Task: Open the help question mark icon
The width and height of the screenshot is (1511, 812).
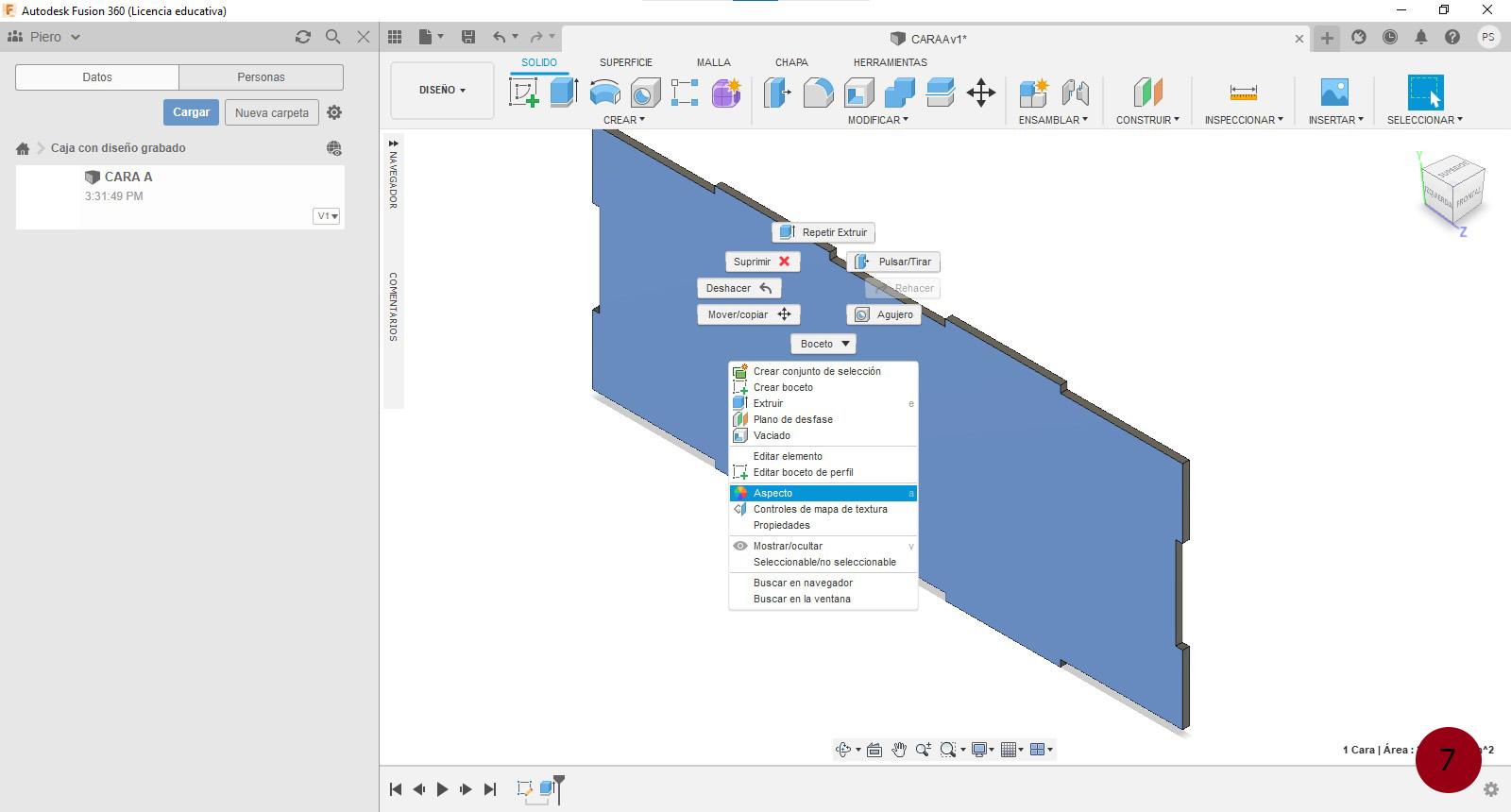Action: coord(1452,37)
